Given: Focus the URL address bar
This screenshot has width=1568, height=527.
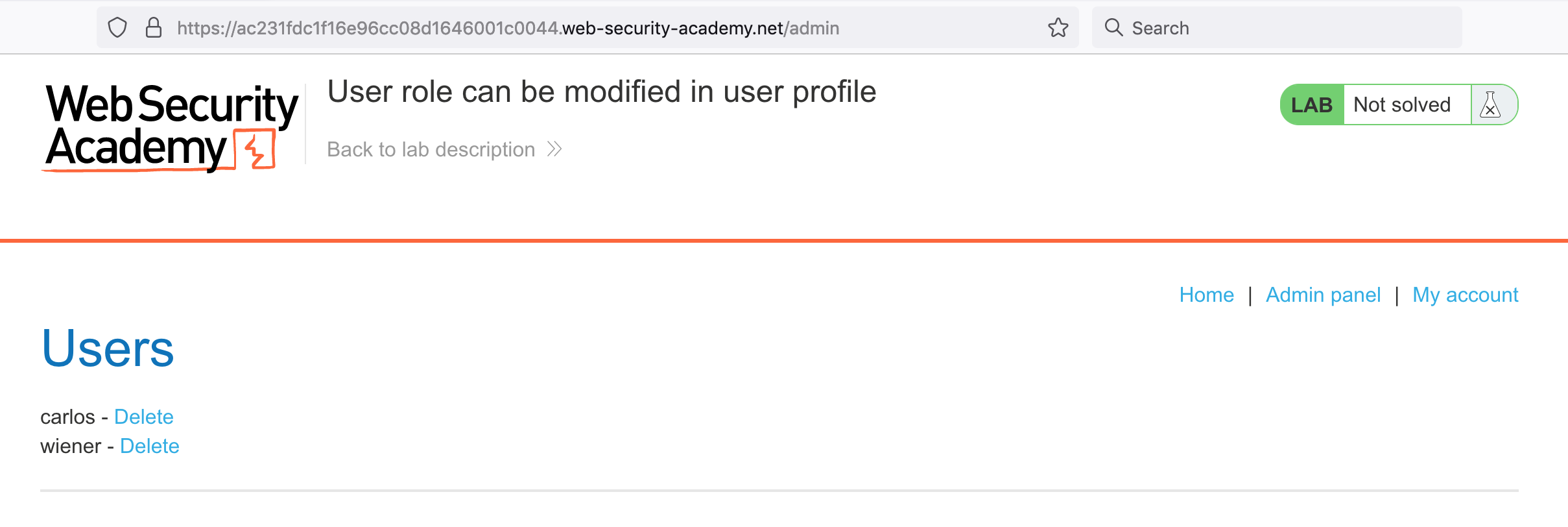Looking at the screenshot, I should pyautogui.click(x=584, y=28).
